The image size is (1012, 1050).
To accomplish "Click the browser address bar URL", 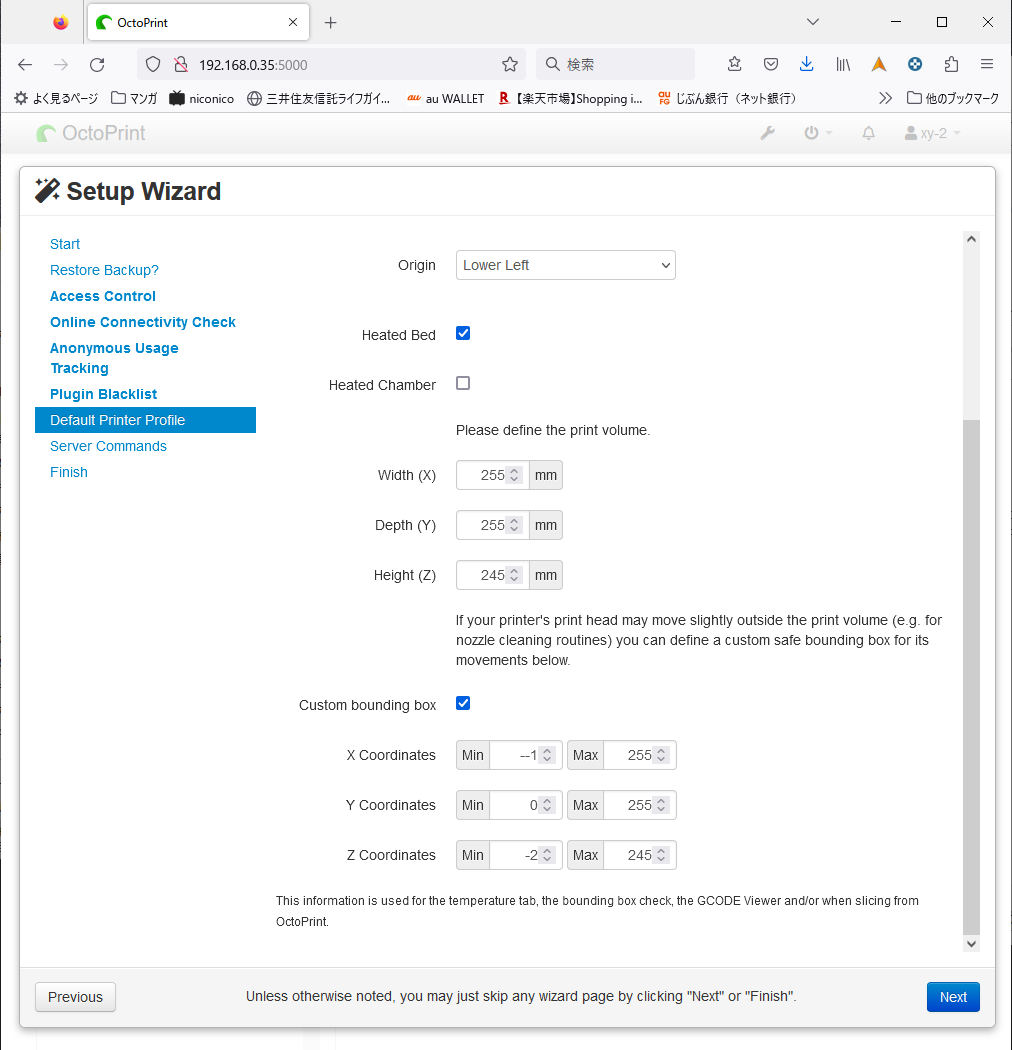I will [x=253, y=65].
